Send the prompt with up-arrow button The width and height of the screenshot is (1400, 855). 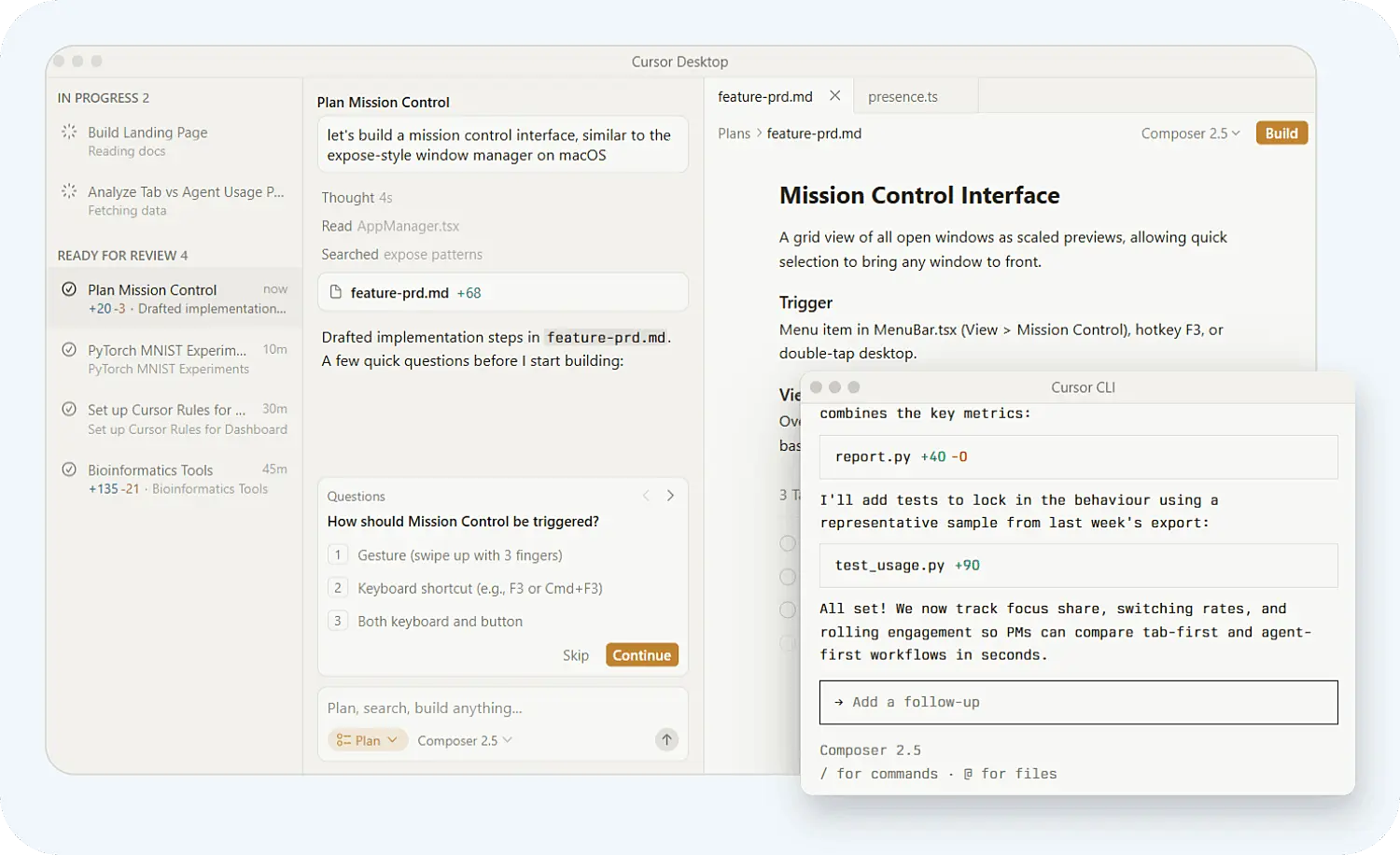(666, 740)
